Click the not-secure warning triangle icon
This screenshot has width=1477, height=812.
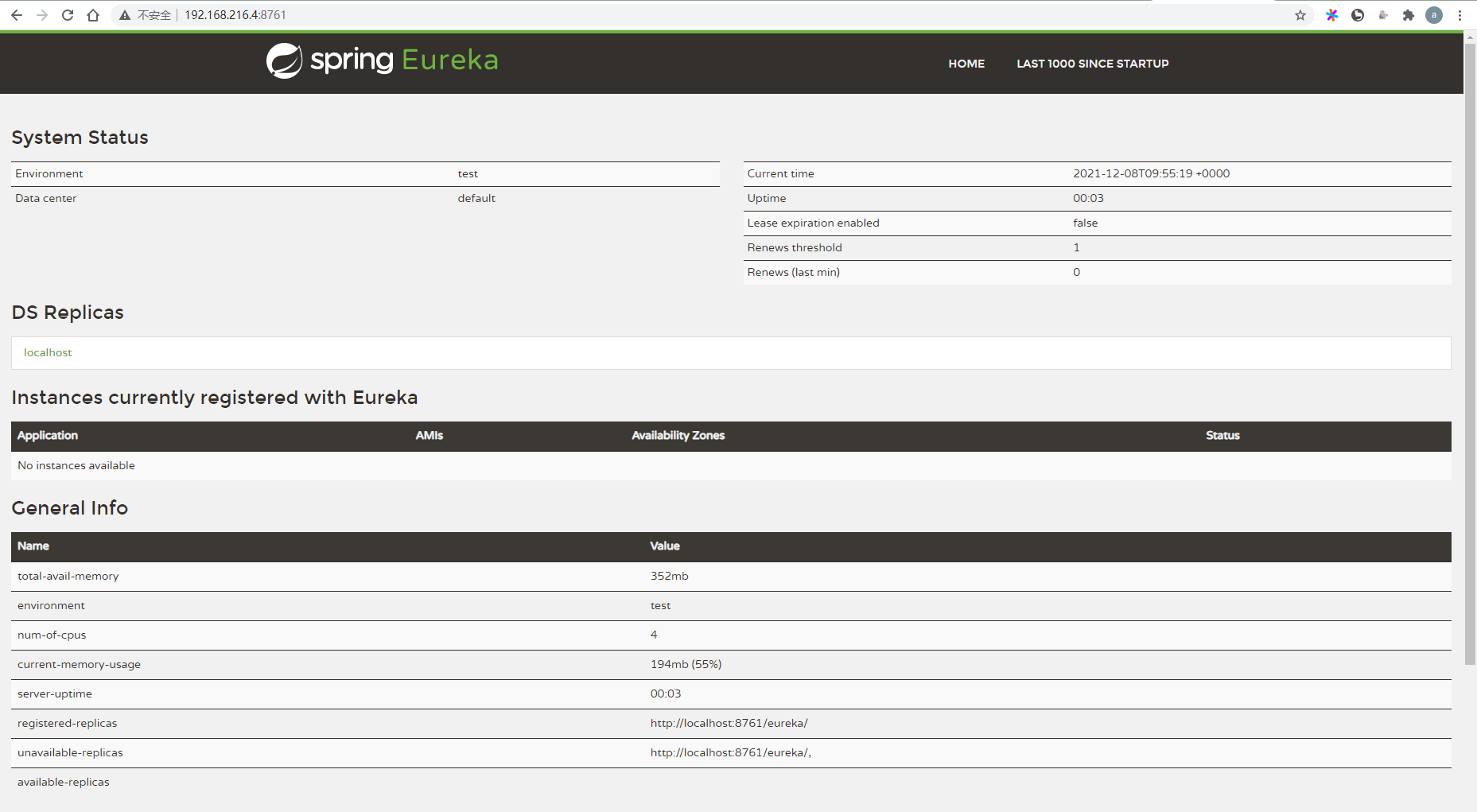(x=125, y=15)
